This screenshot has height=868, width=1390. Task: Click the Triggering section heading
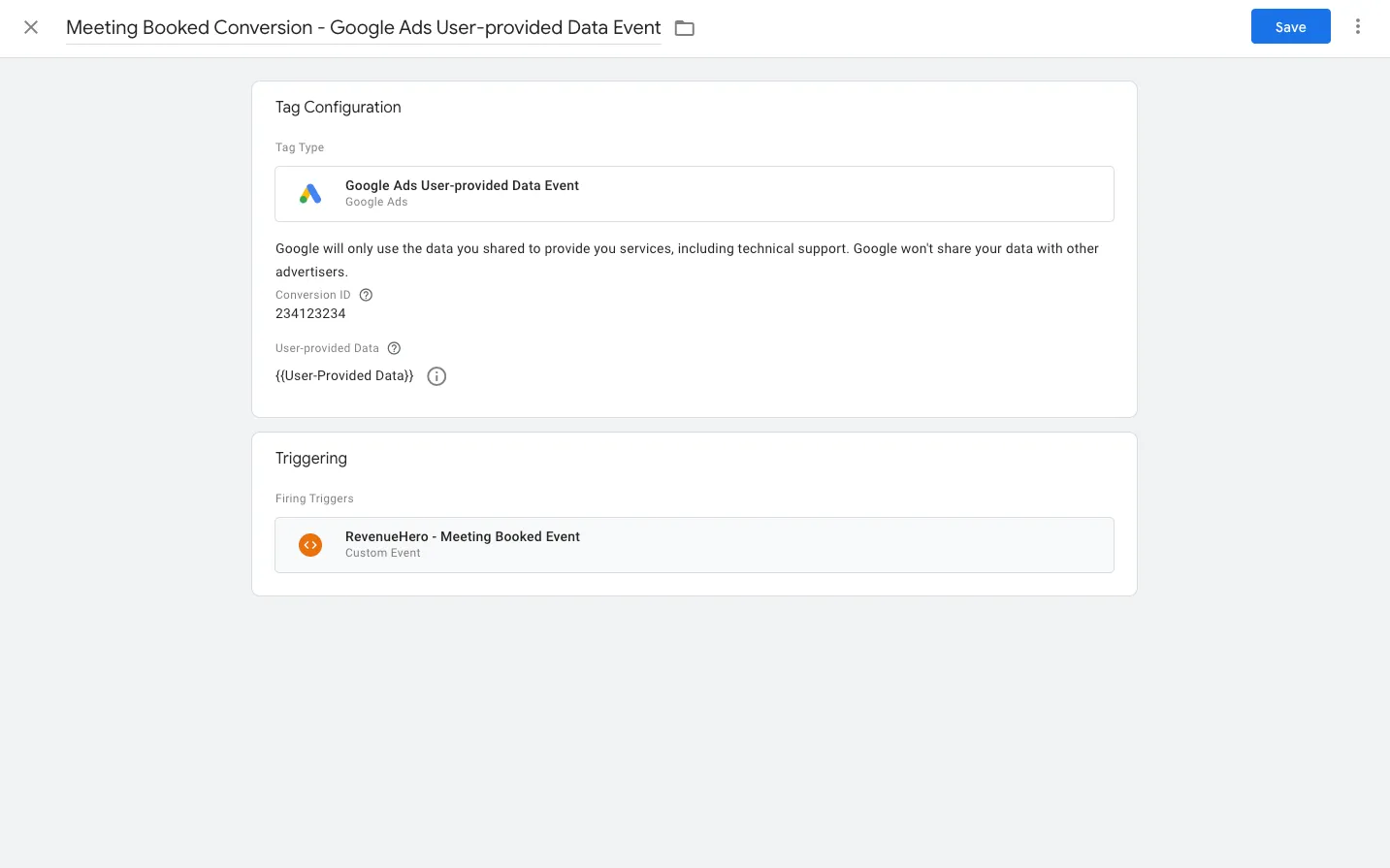(x=311, y=458)
